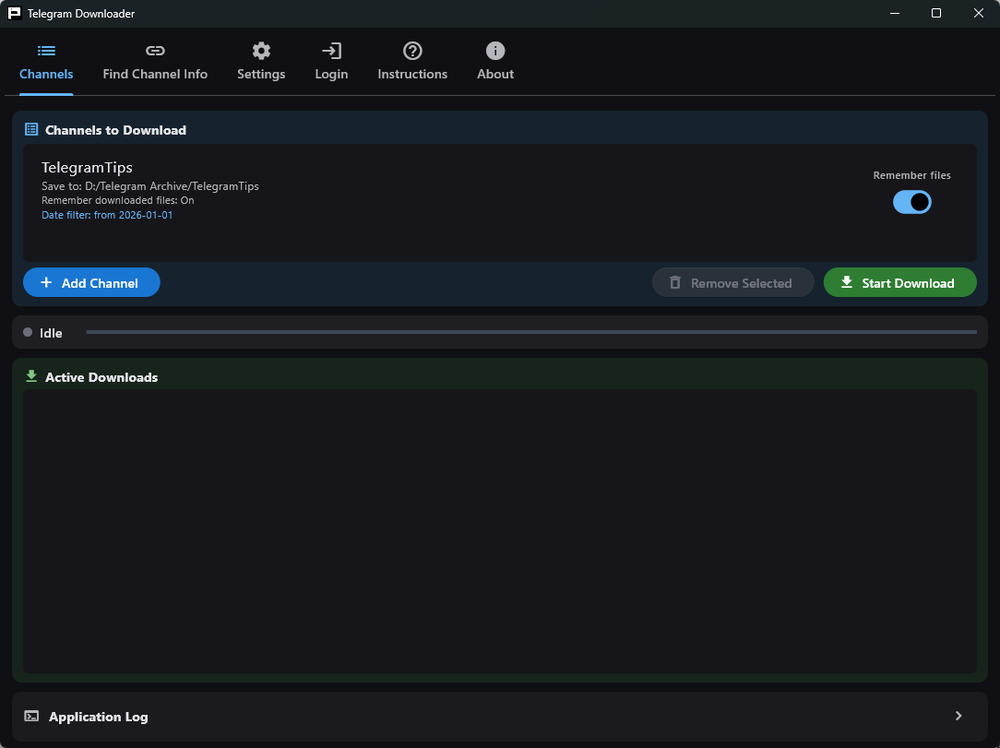The image size is (1000, 748).
Task: Click the Channels to Download list icon
Action: pyautogui.click(x=31, y=129)
